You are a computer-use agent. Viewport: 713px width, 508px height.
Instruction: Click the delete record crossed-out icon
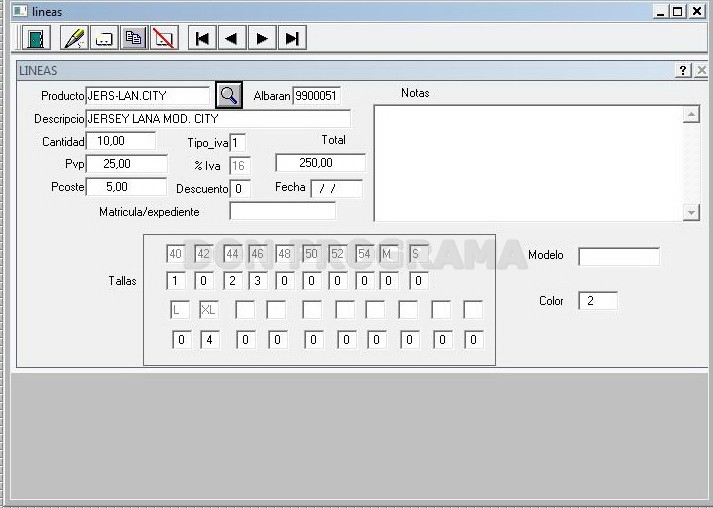point(164,38)
